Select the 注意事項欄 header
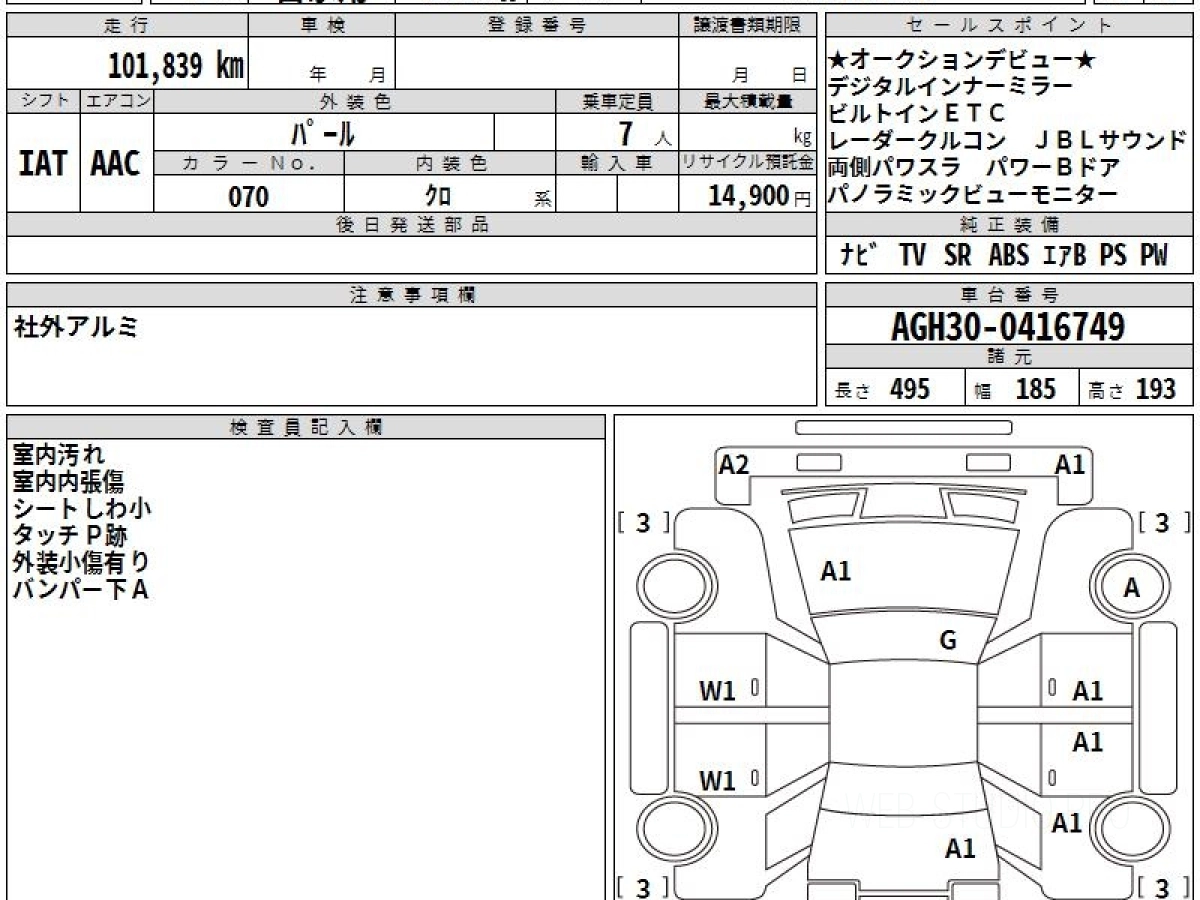 point(411,295)
